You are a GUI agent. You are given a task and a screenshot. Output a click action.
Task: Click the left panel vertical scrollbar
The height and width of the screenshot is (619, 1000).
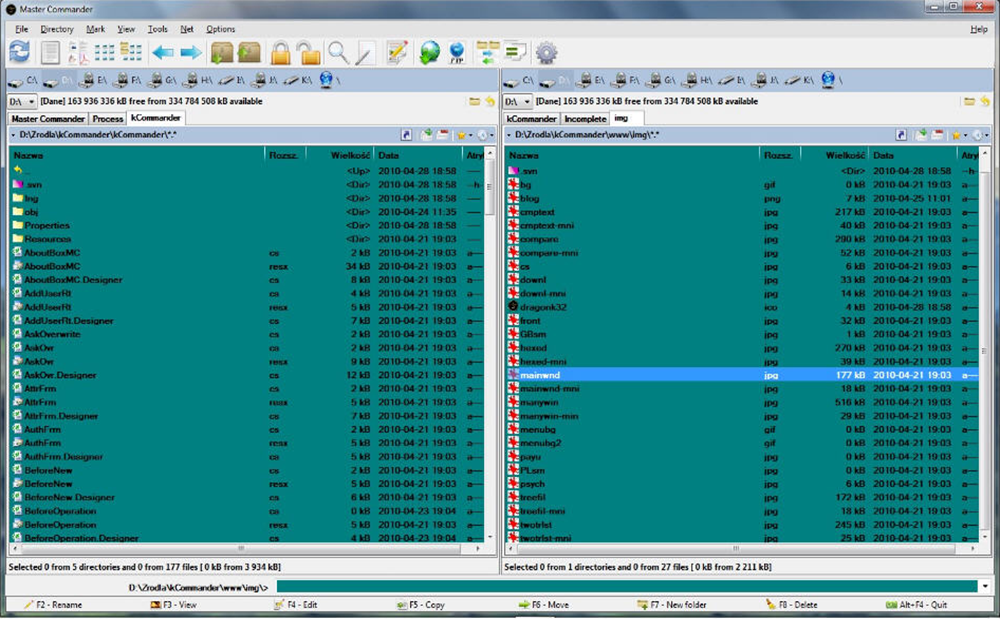click(x=490, y=344)
